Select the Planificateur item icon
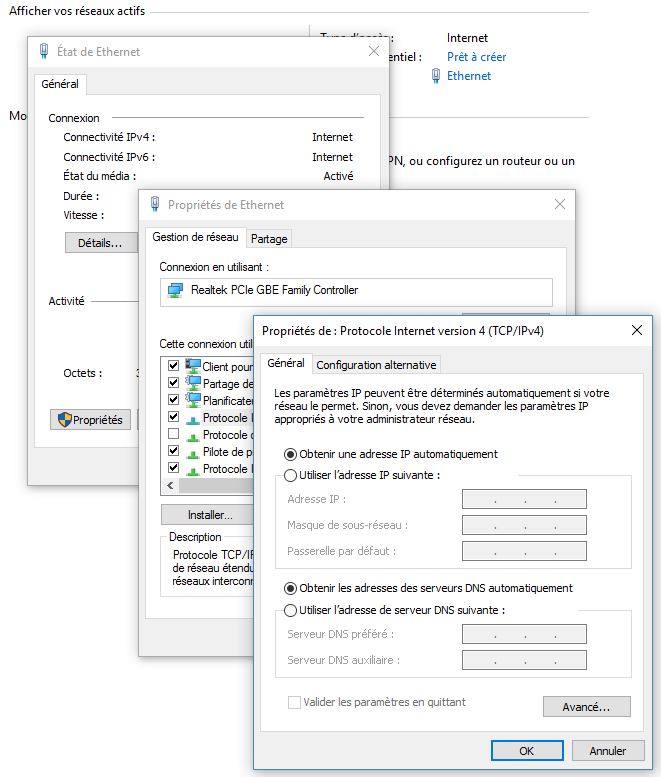The height and width of the screenshot is (777, 661). click(x=193, y=400)
